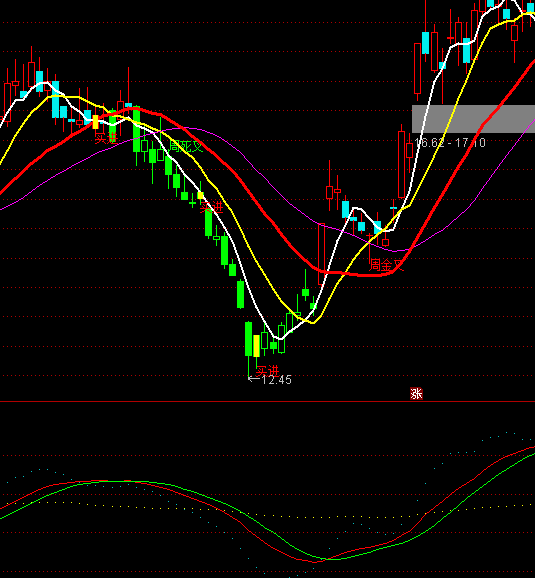Image resolution: width=535 pixels, height=578 pixels.
Task: Select the long cyan candle at the first peak
Action: tap(55, 100)
